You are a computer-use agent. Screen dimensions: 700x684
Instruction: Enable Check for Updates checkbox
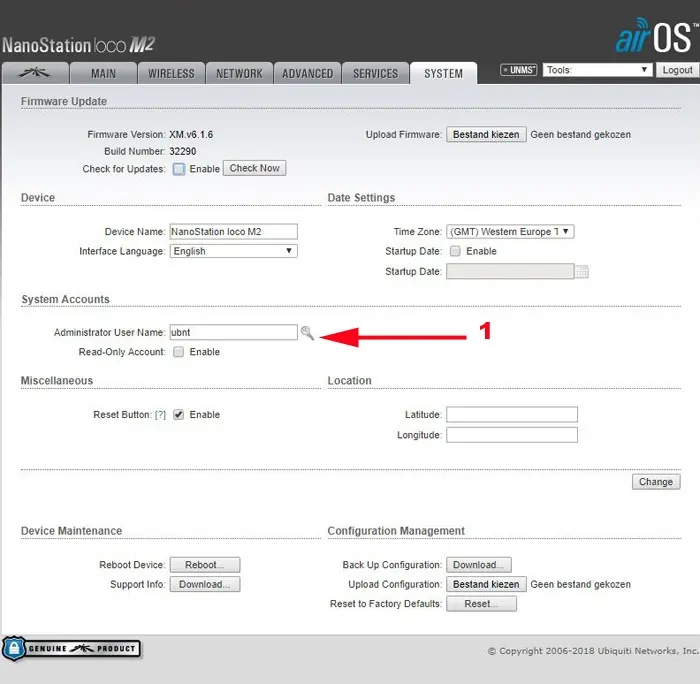click(179, 169)
